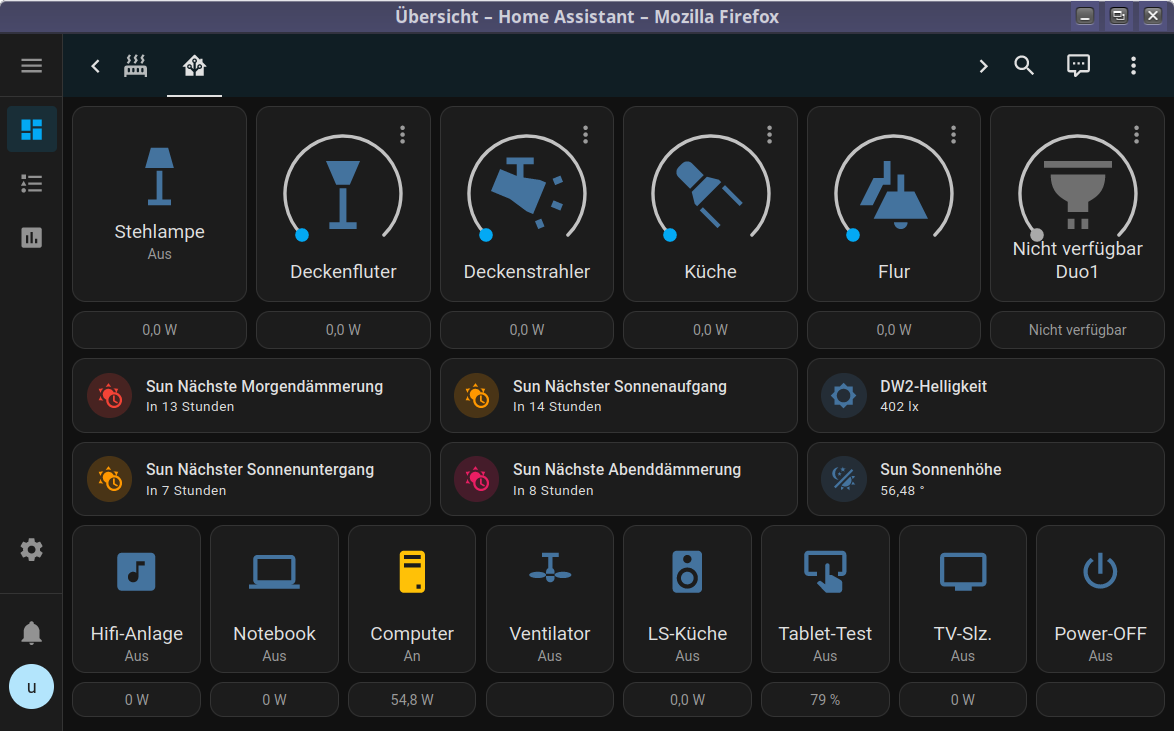The width and height of the screenshot is (1174, 731).
Task: Select the home view tab
Action: pyautogui.click(x=194, y=66)
